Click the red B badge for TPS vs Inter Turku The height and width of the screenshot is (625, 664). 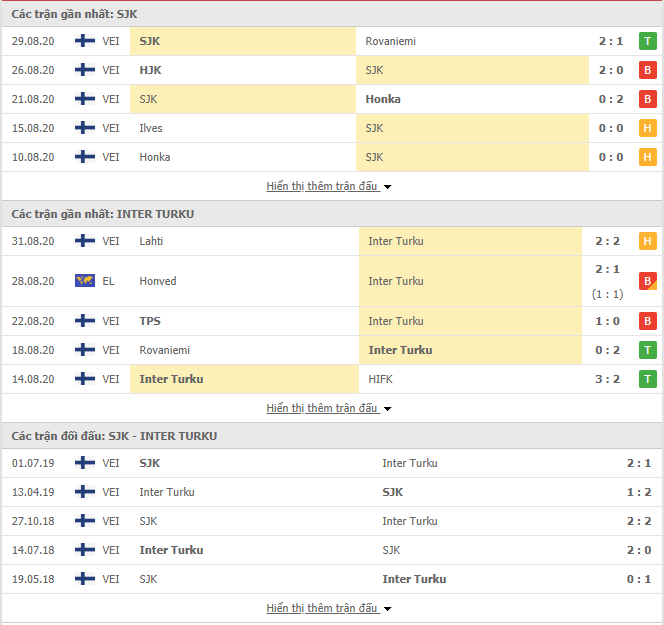647,321
